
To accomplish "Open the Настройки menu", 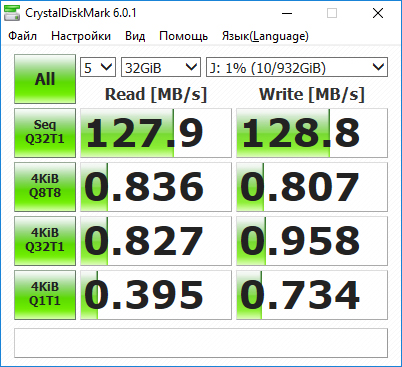I will [x=81, y=36].
